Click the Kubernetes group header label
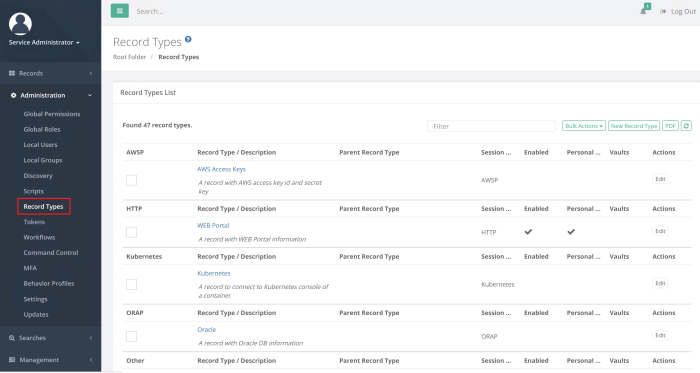The width and height of the screenshot is (700, 373). click(144, 257)
